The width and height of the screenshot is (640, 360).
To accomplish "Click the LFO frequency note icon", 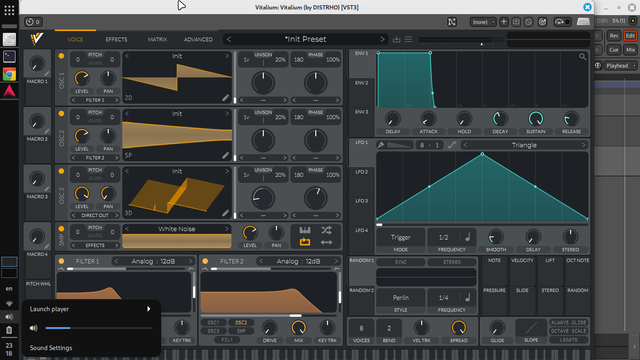I will pos(467,237).
